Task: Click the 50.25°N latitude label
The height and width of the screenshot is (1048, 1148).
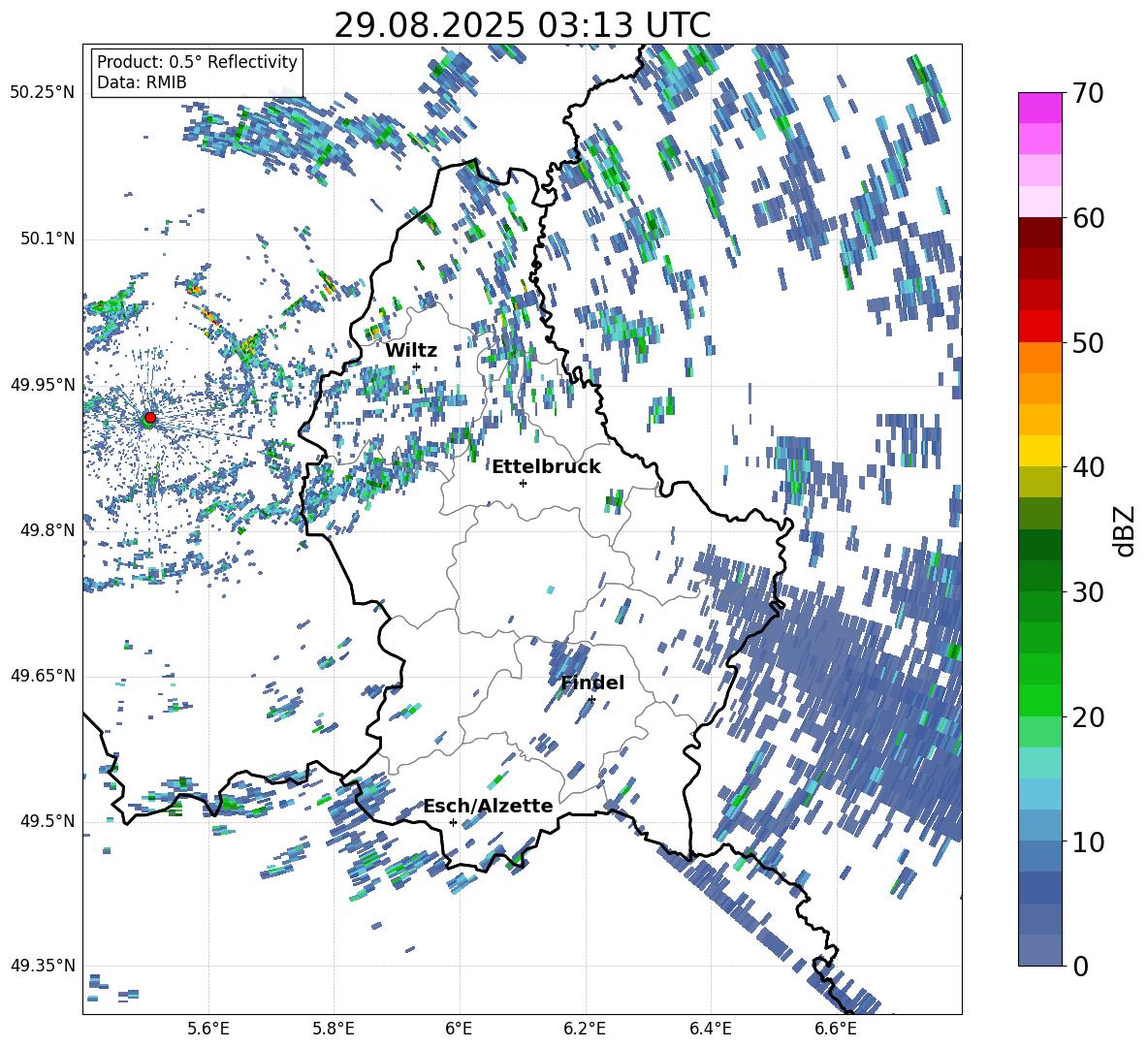Action: [x=43, y=92]
